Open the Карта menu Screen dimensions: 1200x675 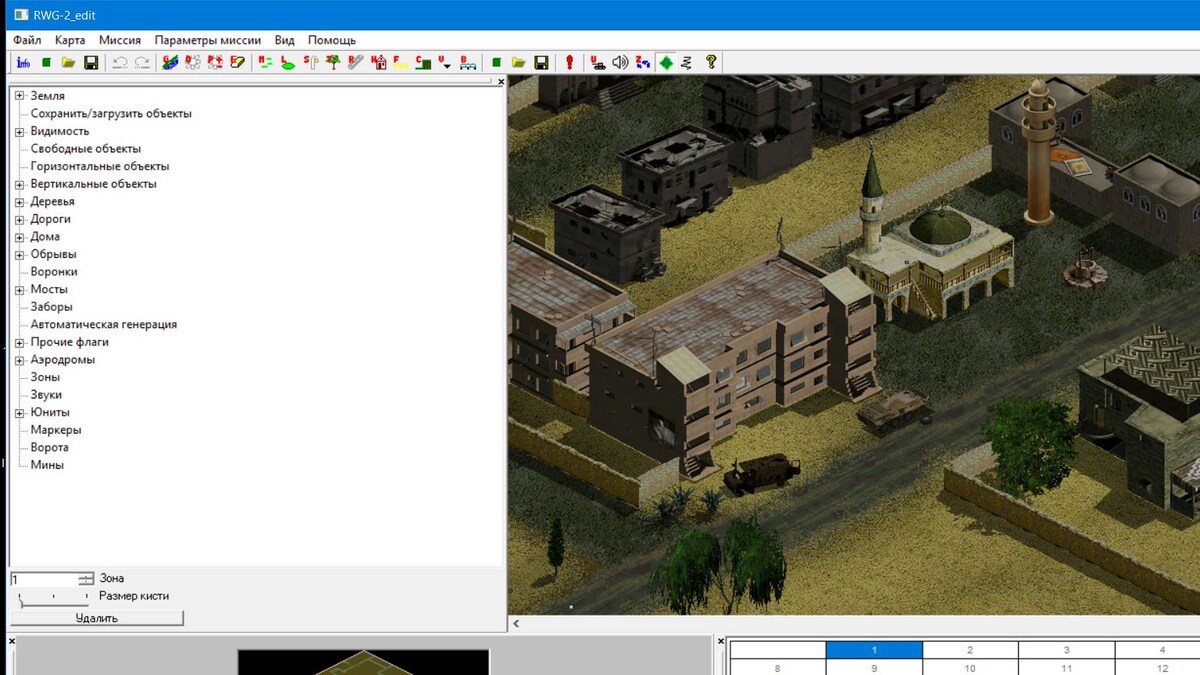70,40
